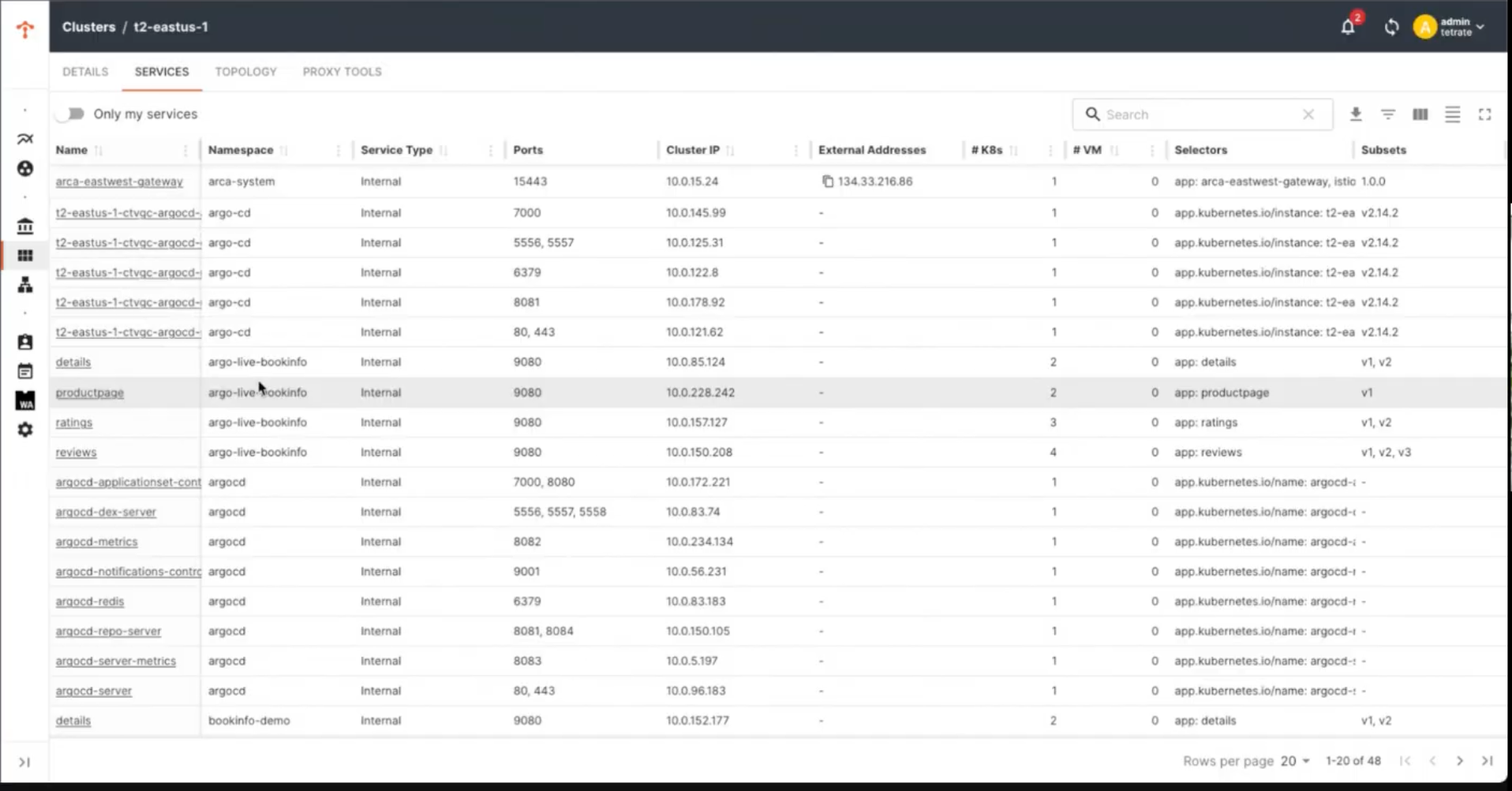Screen dimensions: 1512x791
Task: Open argocd-repo-server service link
Action: (x=108, y=632)
